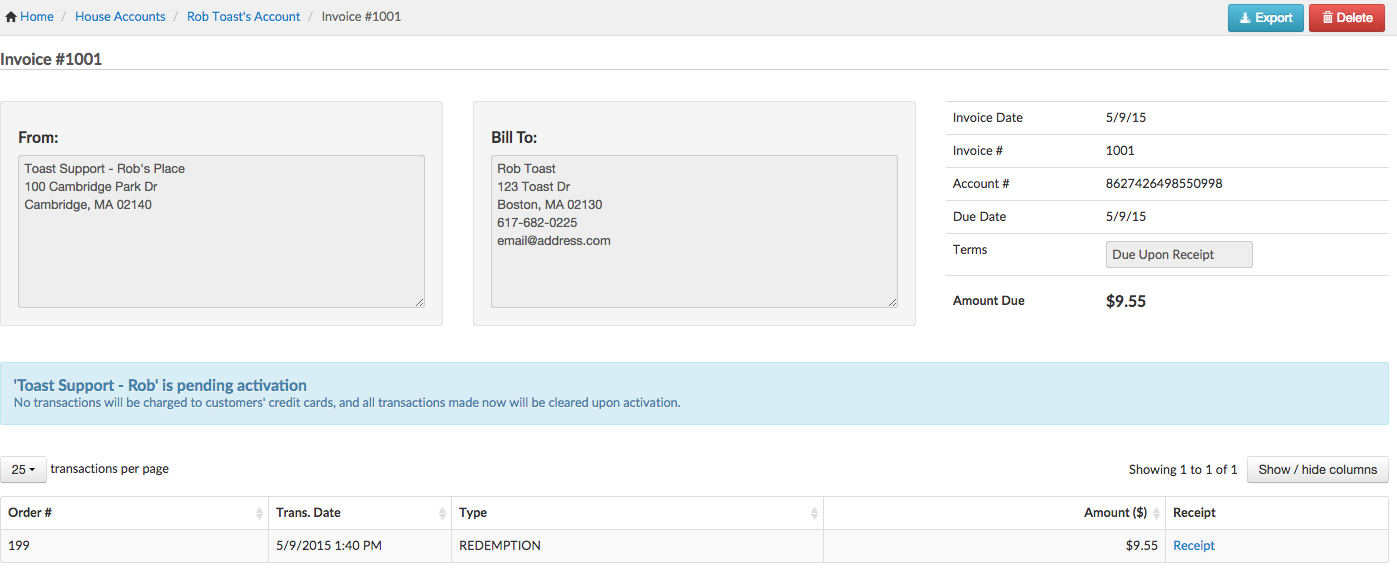The width and height of the screenshot is (1397, 570).
Task: Click the Home icon in breadcrumb
Action: 11,17
